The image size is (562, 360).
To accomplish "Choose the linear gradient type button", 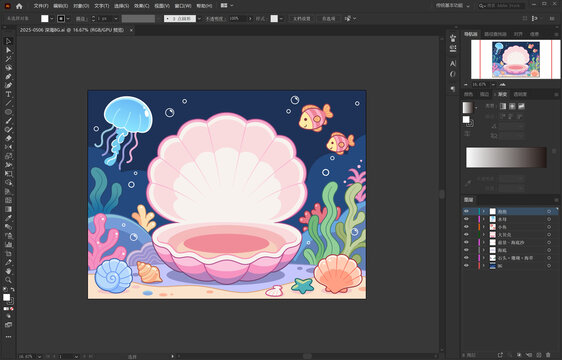I will point(503,106).
